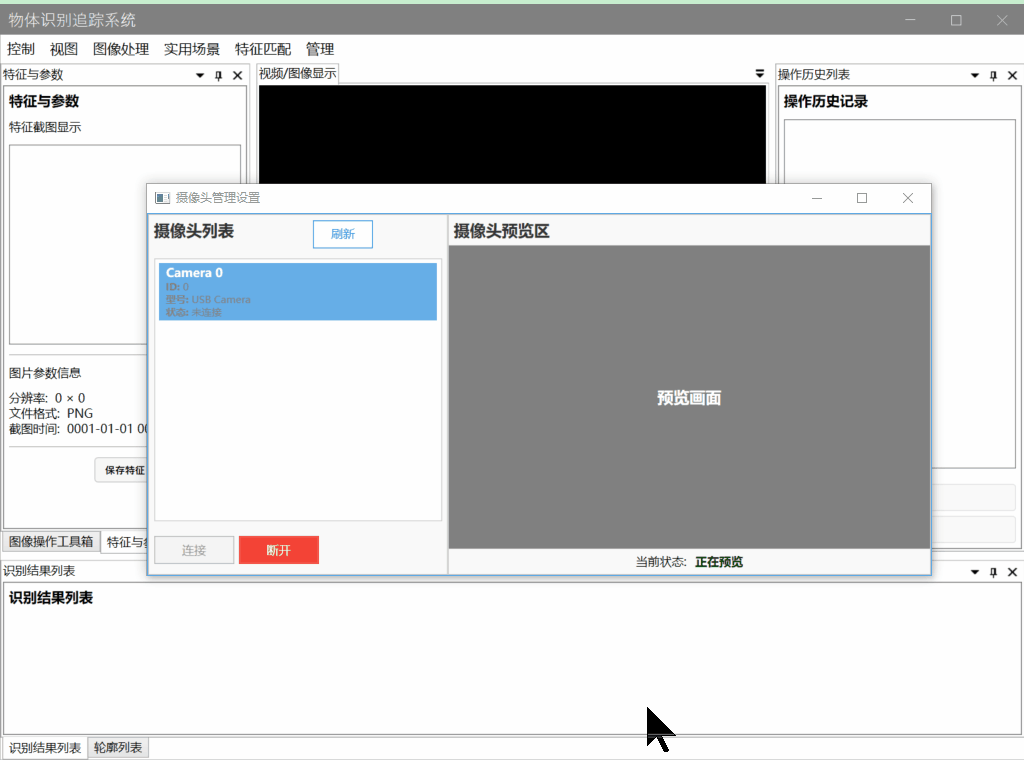Image resolution: width=1024 pixels, height=760 pixels.
Task: Click the 特征截图显示 label
Action: click(x=45, y=127)
